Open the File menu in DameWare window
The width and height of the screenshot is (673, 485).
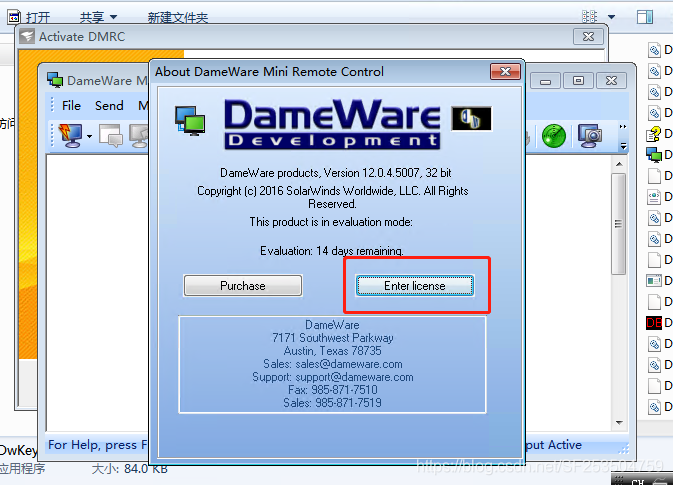coord(71,106)
